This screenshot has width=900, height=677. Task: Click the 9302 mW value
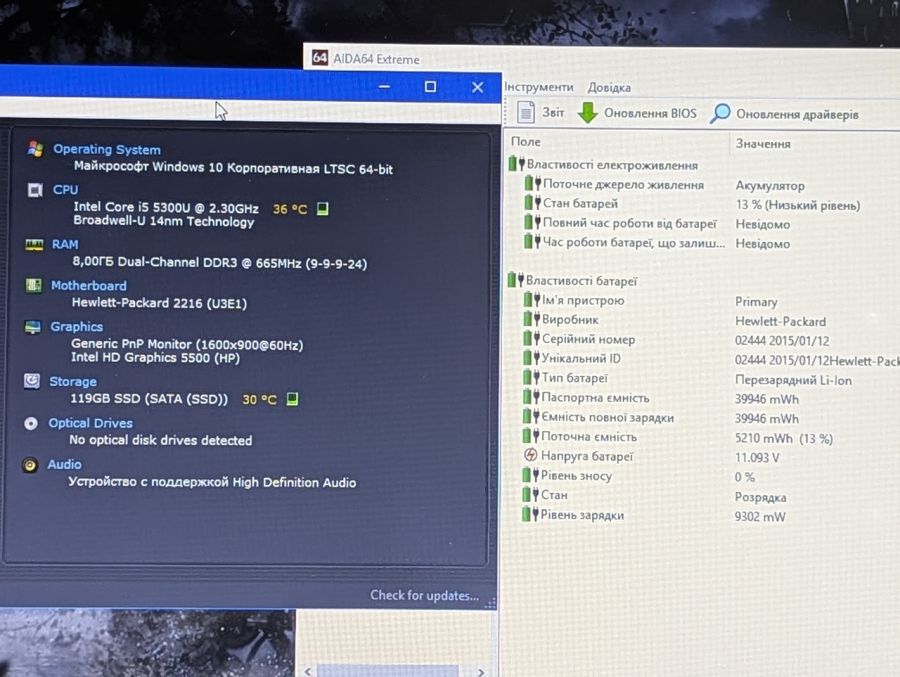pos(760,516)
